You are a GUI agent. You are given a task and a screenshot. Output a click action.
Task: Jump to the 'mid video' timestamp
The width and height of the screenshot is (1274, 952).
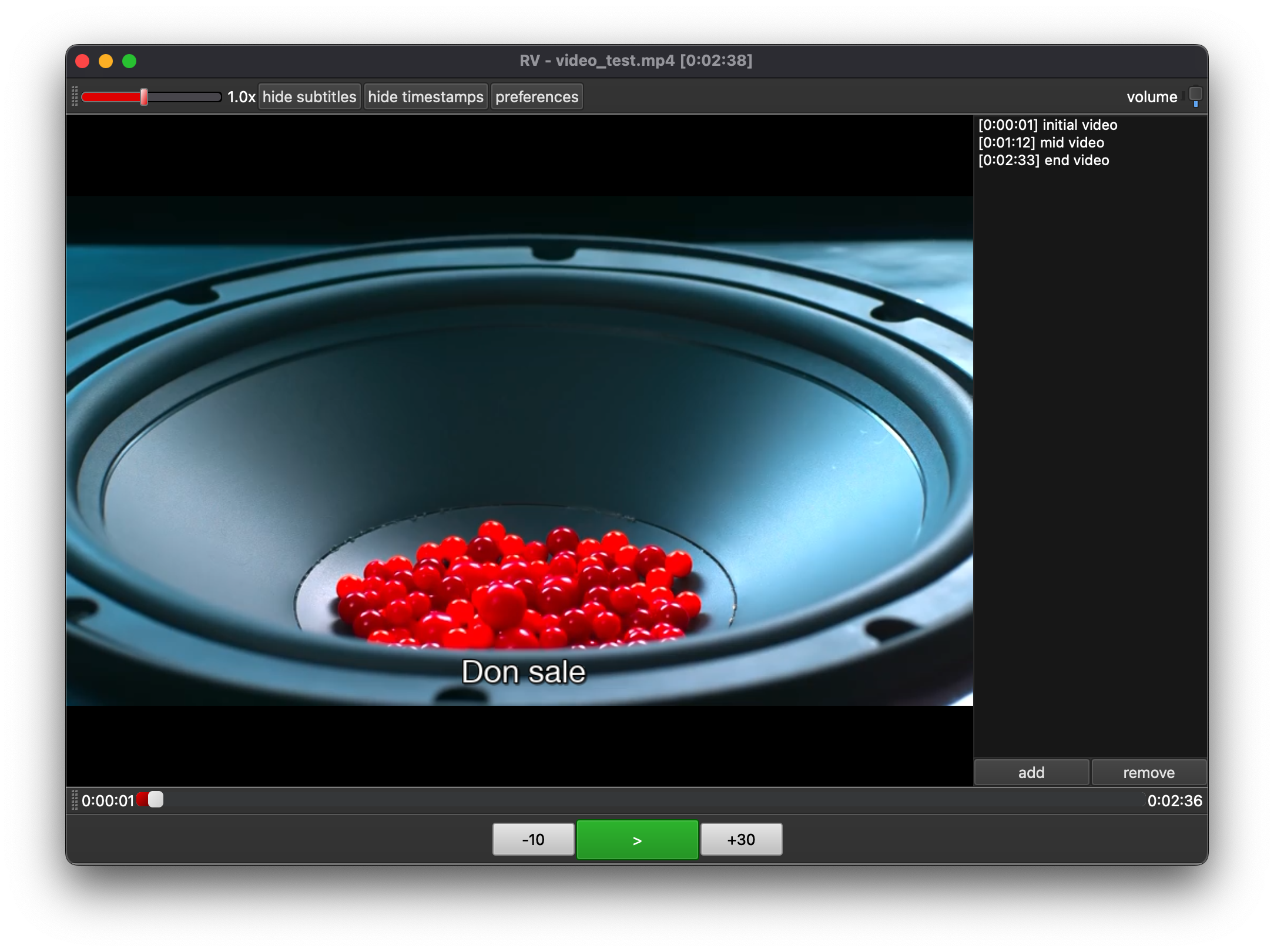[x=1041, y=143]
